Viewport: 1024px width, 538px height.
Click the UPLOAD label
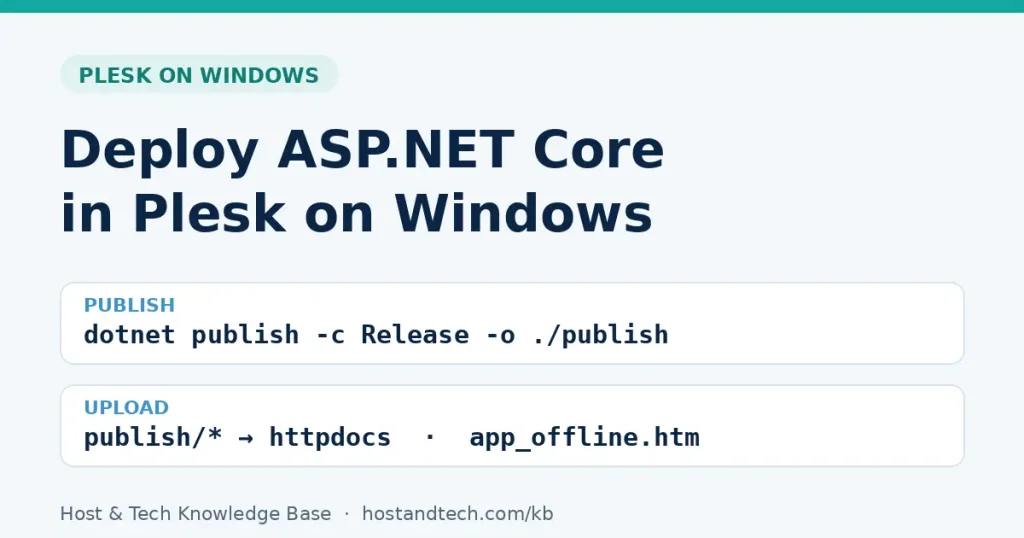[126, 407]
